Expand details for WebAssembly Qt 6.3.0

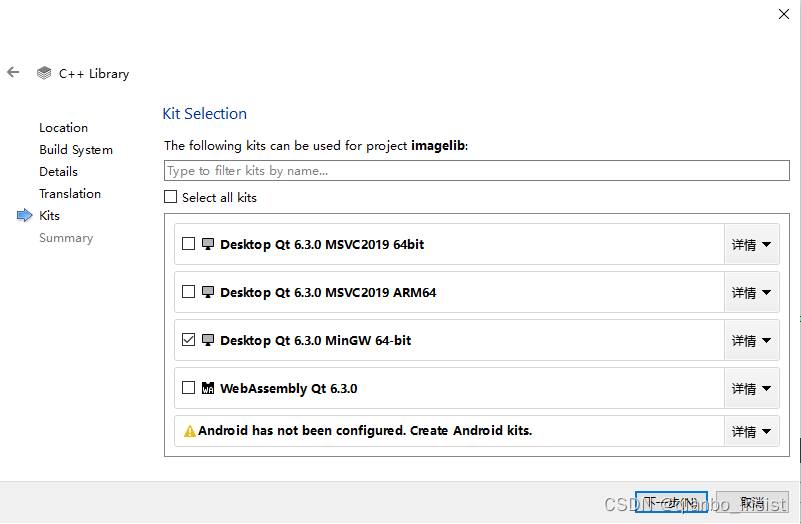751,388
